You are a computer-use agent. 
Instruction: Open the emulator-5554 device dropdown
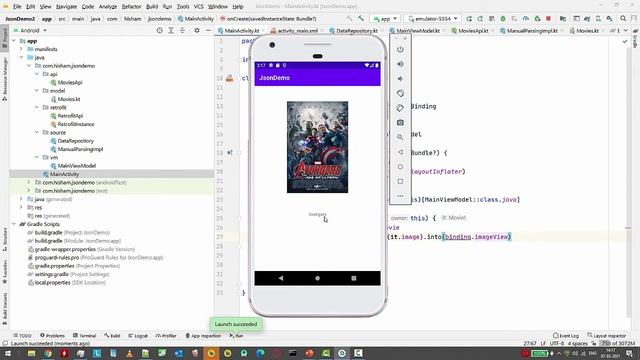coord(433,19)
